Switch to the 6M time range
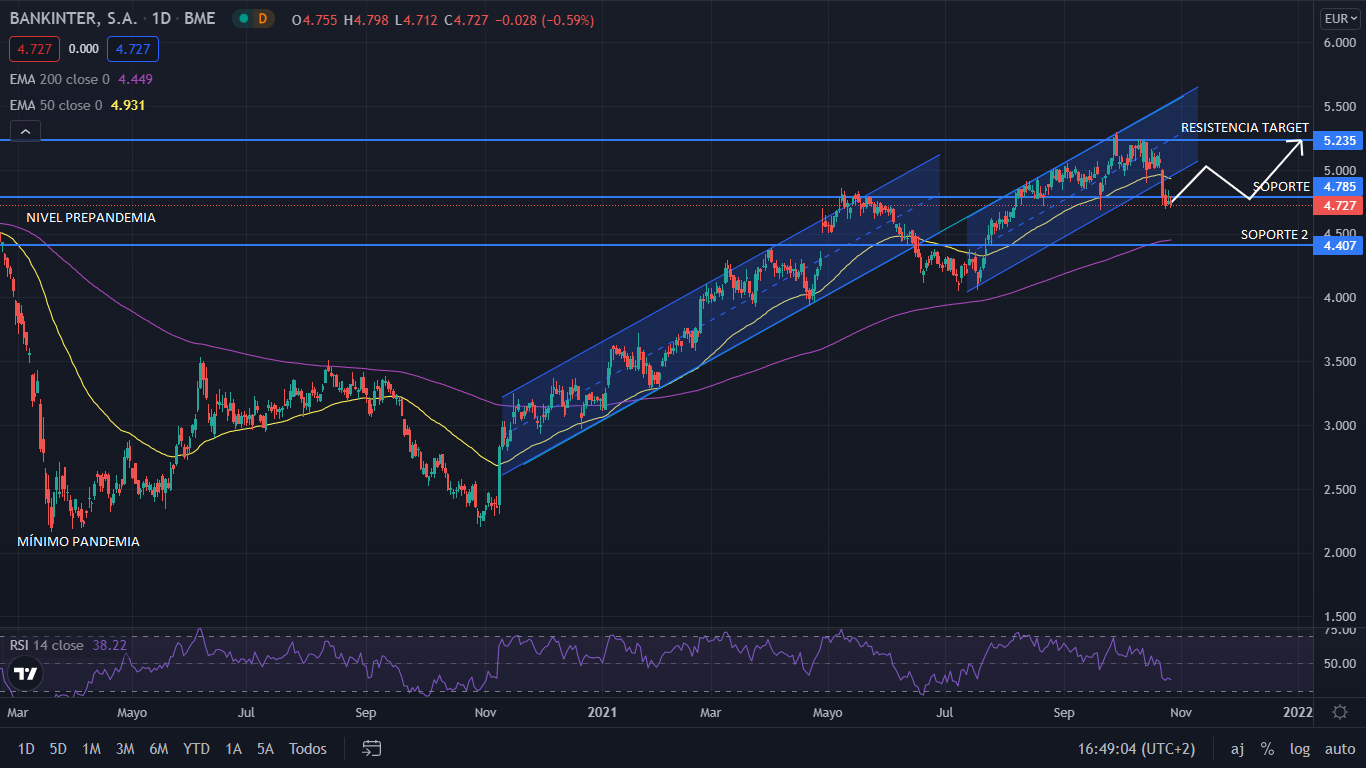Image resolution: width=1366 pixels, height=768 pixels. coord(158,748)
